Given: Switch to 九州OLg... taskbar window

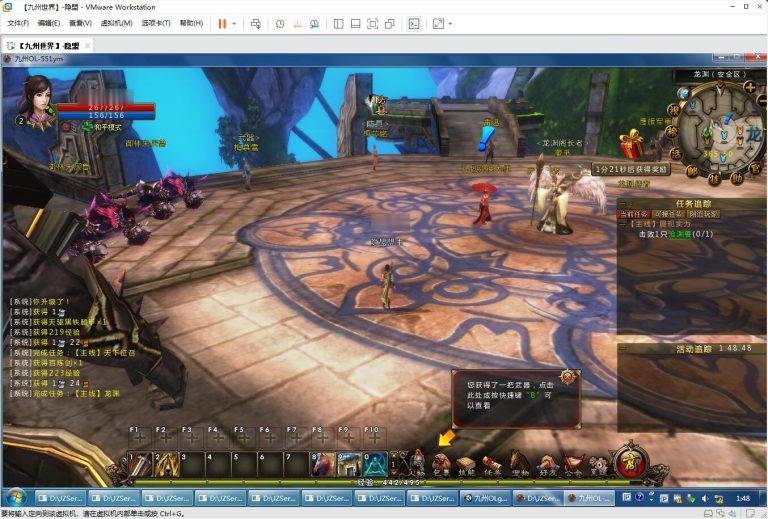Looking at the screenshot, I should click(486, 498).
